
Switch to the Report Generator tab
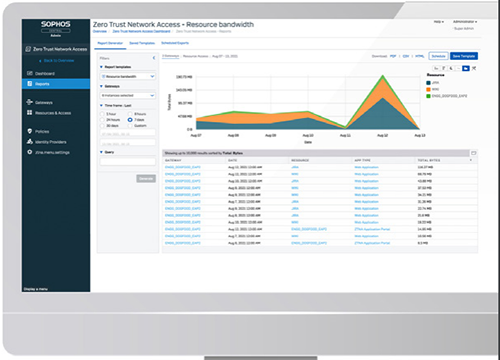110,43
